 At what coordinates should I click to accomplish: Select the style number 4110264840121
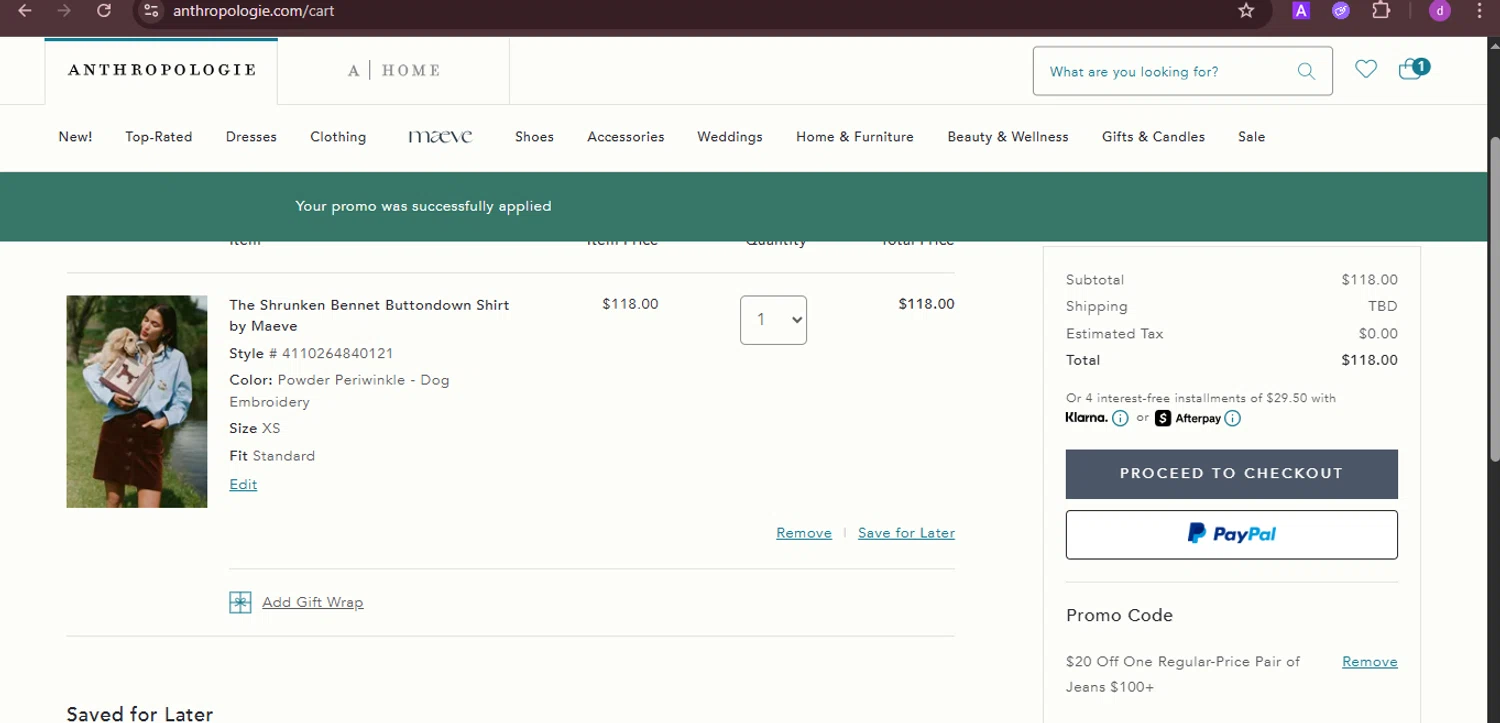pos(338,354)
